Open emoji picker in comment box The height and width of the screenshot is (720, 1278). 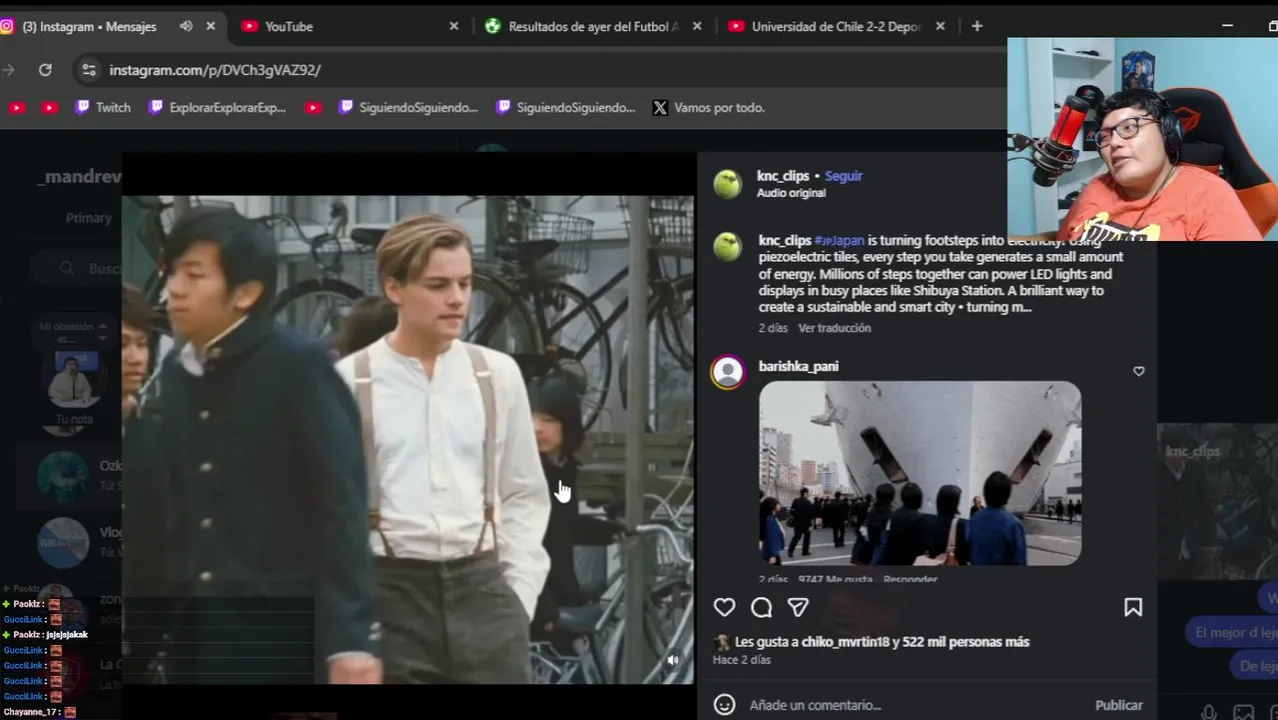tap(724, 705)
